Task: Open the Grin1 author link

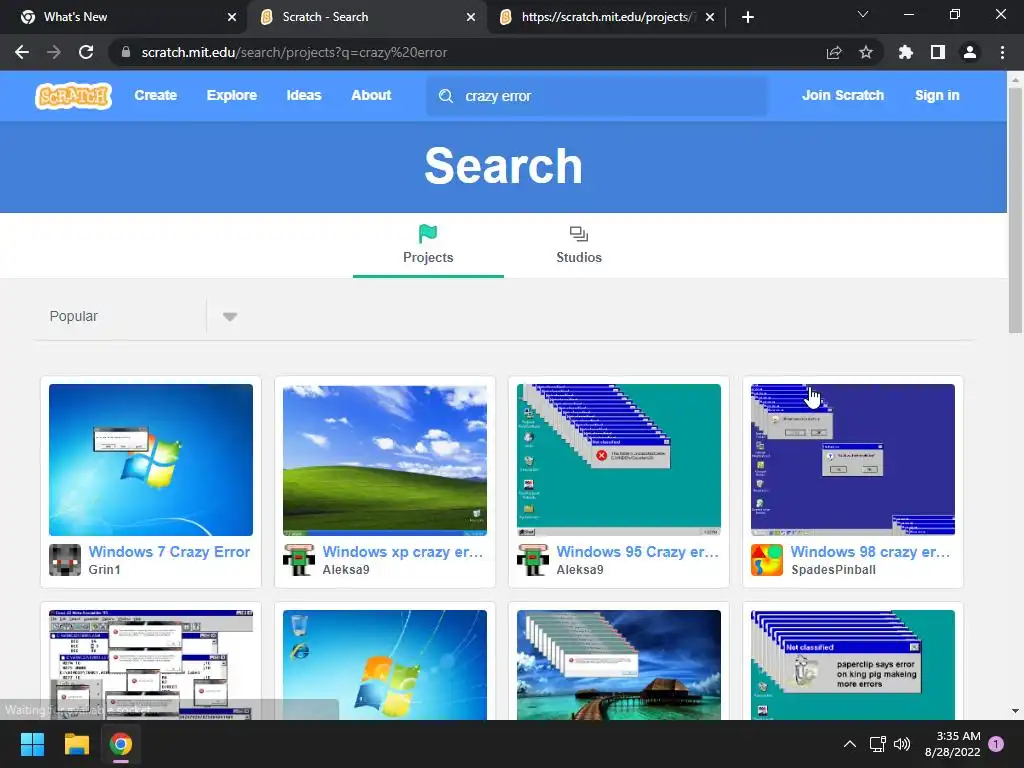Action: (x=104, y=569)
